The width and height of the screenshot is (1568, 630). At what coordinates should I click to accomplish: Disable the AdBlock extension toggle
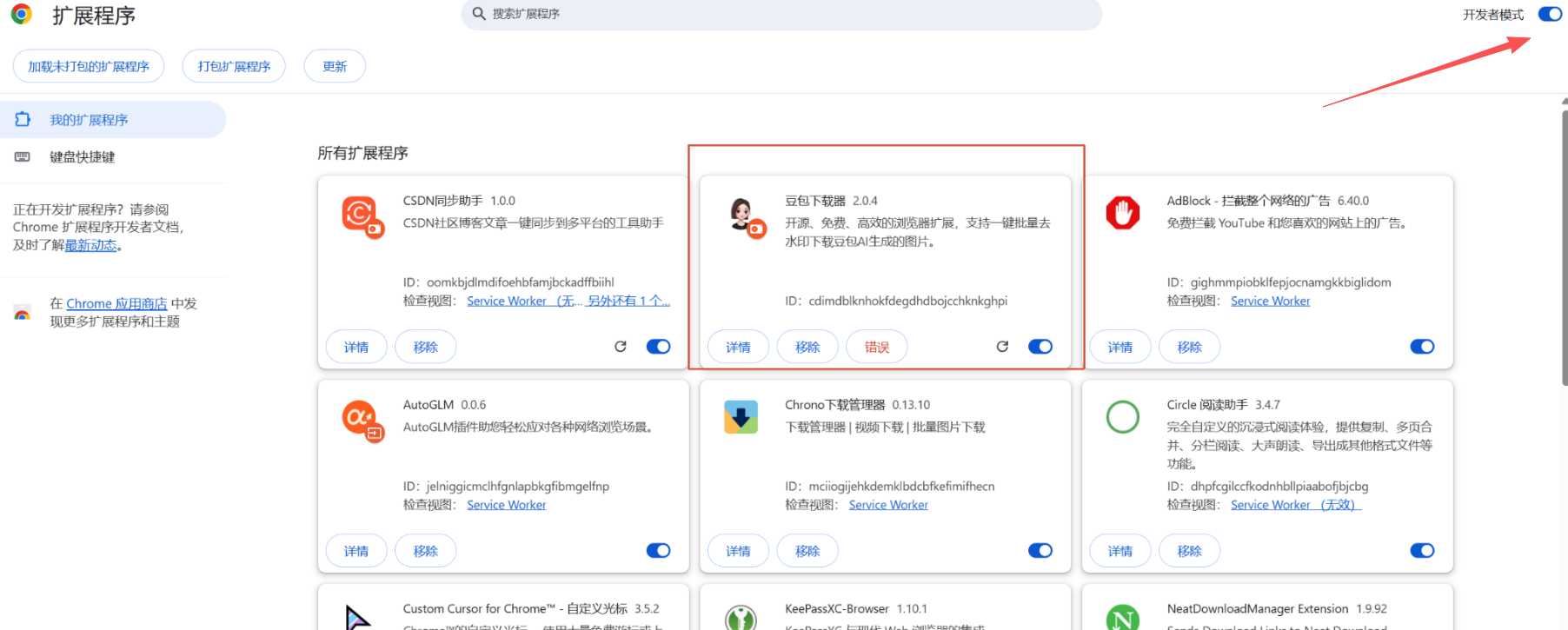click(x=1422, y=347)
